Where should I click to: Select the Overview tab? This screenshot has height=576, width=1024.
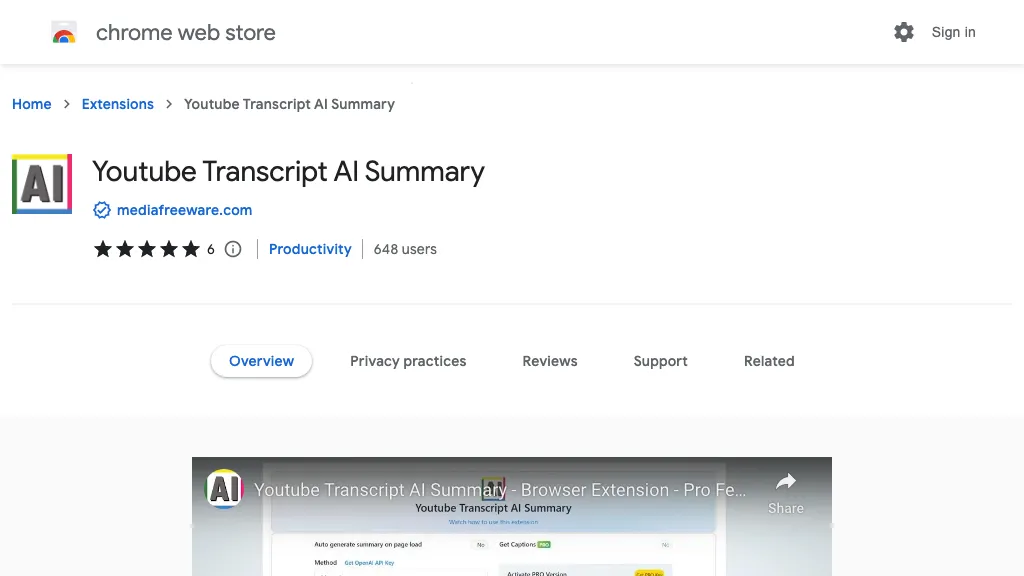point(261,361)
